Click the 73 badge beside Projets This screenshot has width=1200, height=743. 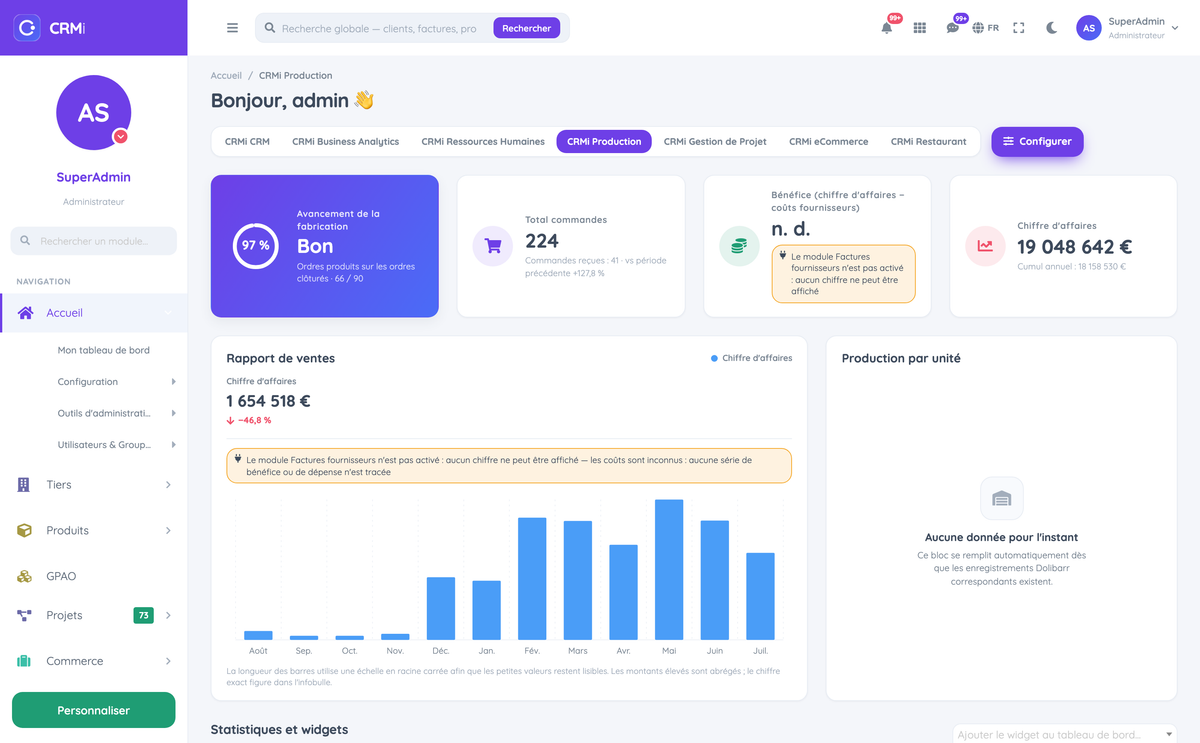tap(143, 616)
